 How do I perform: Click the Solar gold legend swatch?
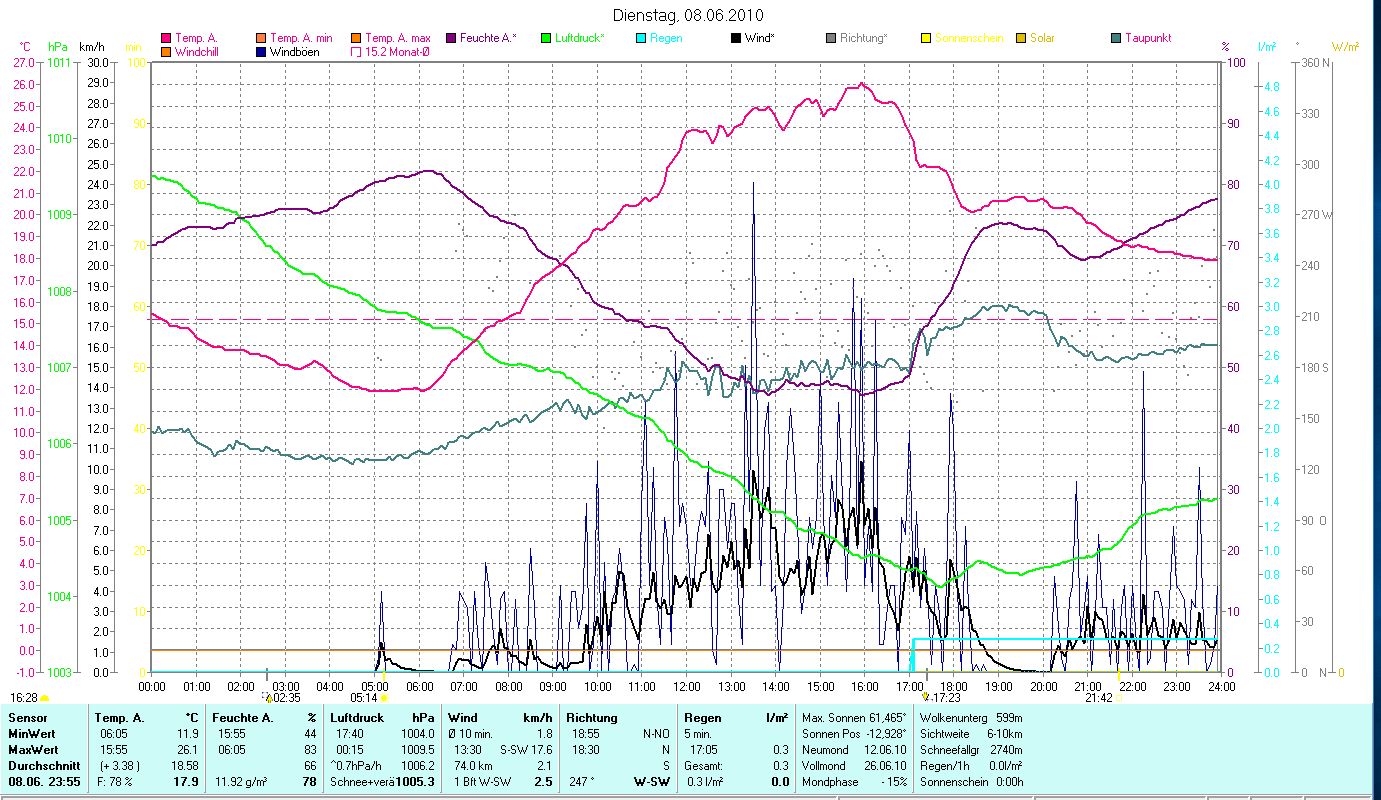pos(1021,38)
